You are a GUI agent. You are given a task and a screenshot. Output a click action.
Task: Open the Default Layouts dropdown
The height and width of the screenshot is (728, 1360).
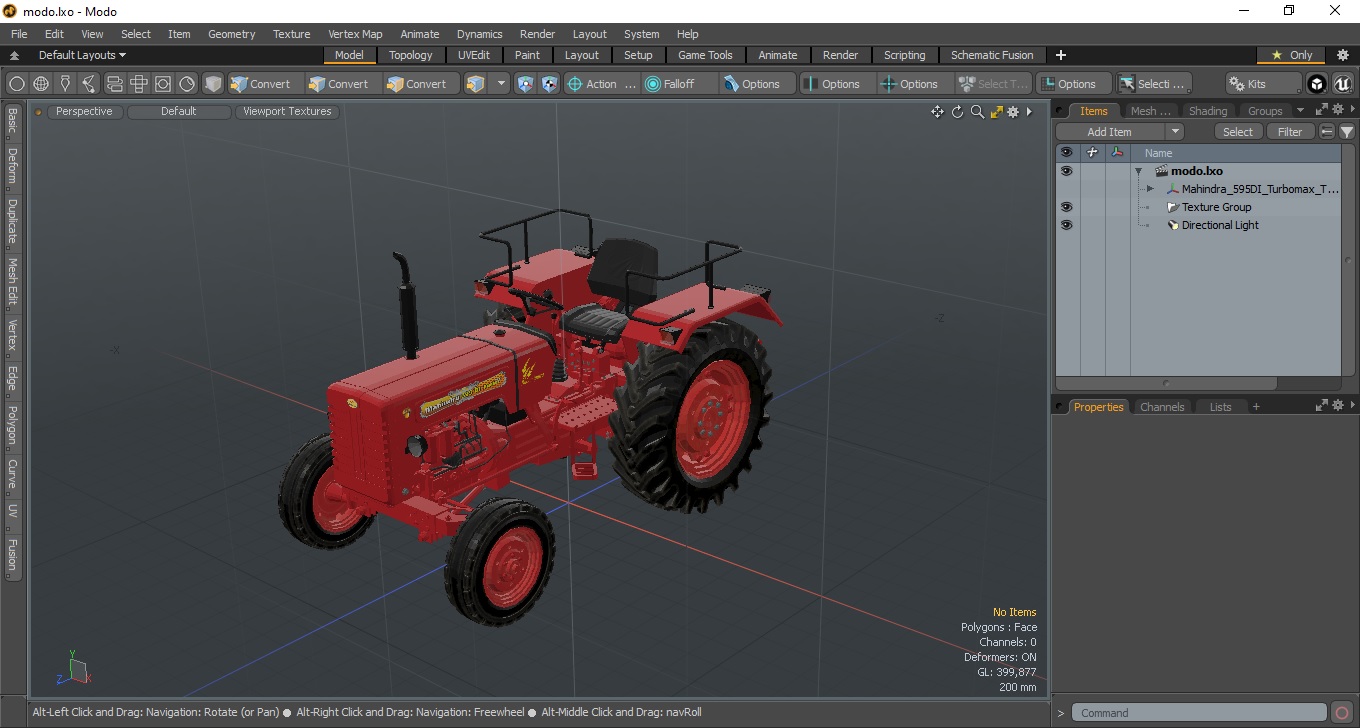click(x=82, y=55)
